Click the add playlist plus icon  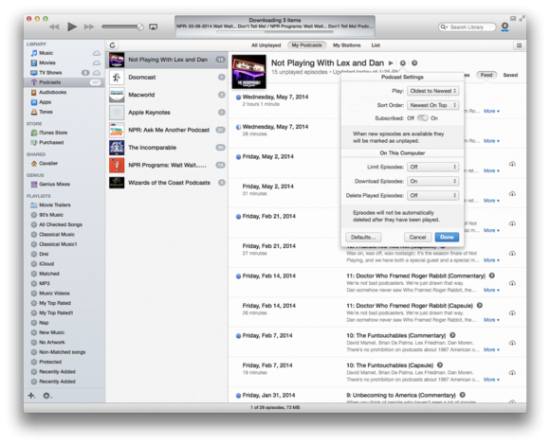tap(32, 396)
